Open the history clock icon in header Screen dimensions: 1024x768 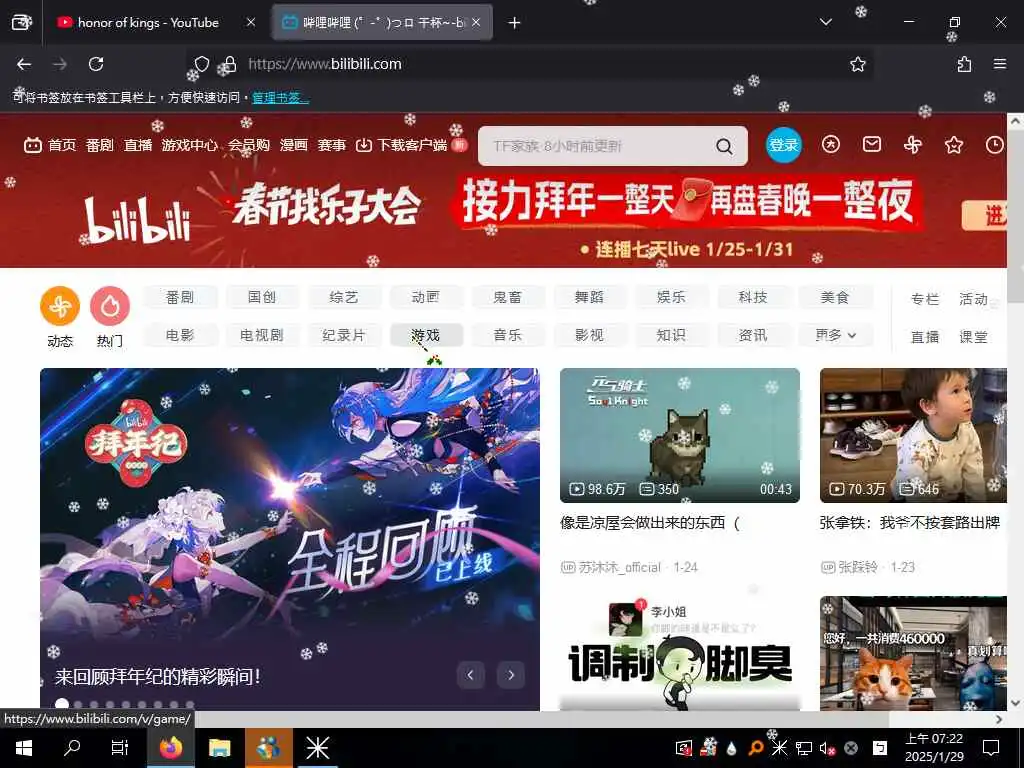(994, 144)
